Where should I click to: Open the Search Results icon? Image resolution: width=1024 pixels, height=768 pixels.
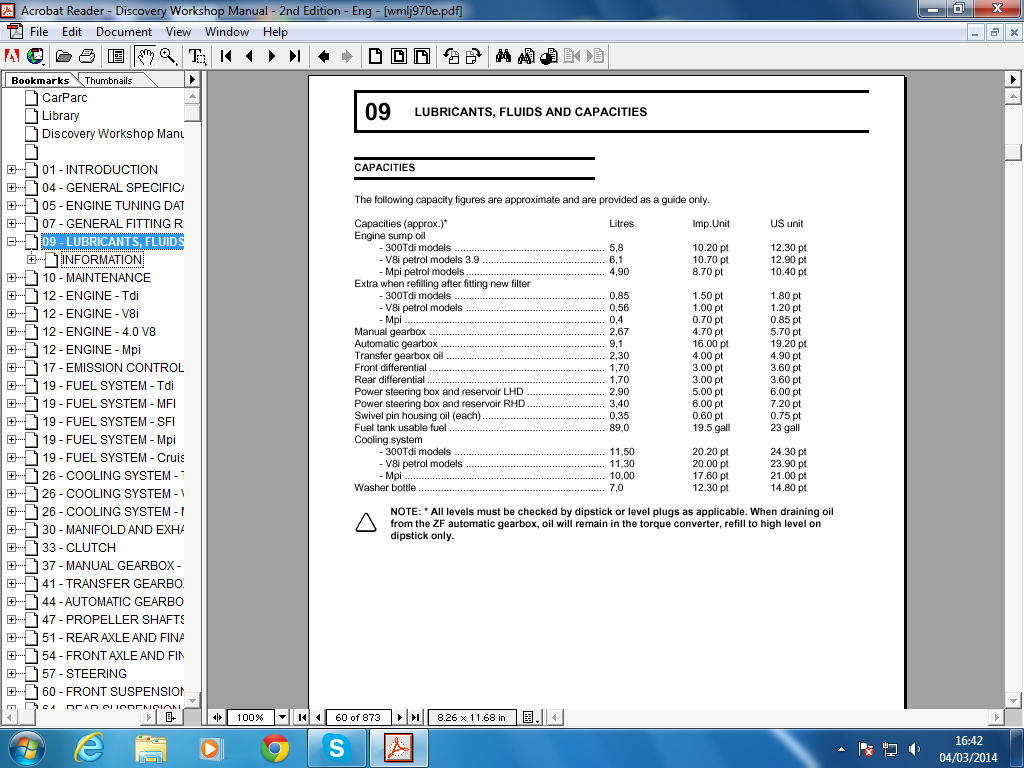549,56
